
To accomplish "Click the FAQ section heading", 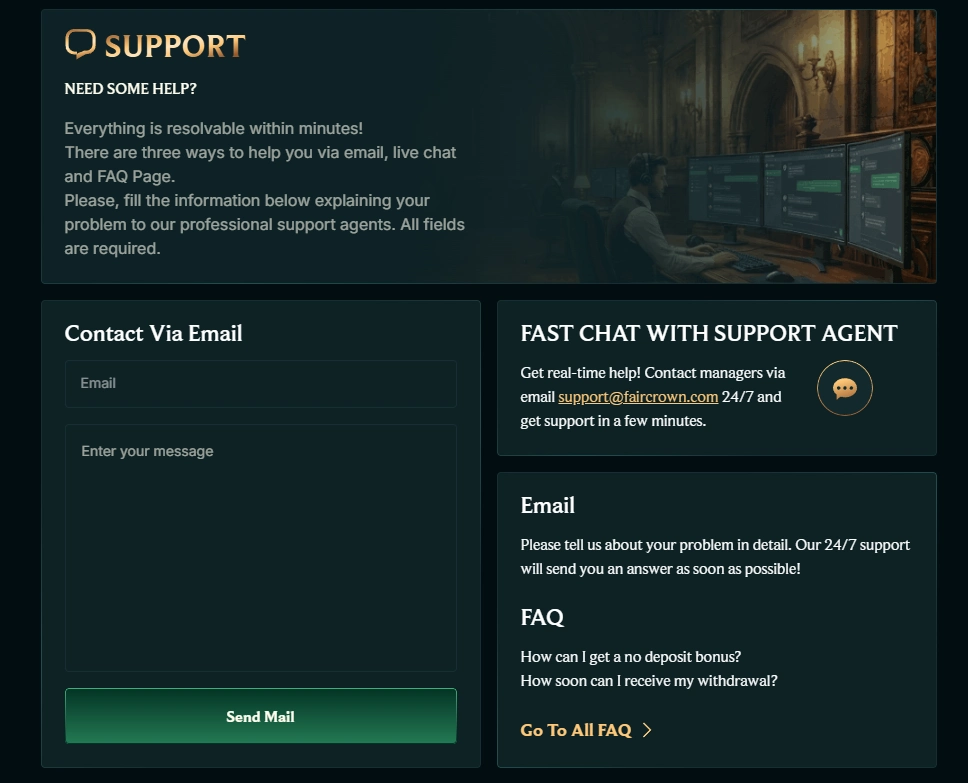I will tap(542, 618).
